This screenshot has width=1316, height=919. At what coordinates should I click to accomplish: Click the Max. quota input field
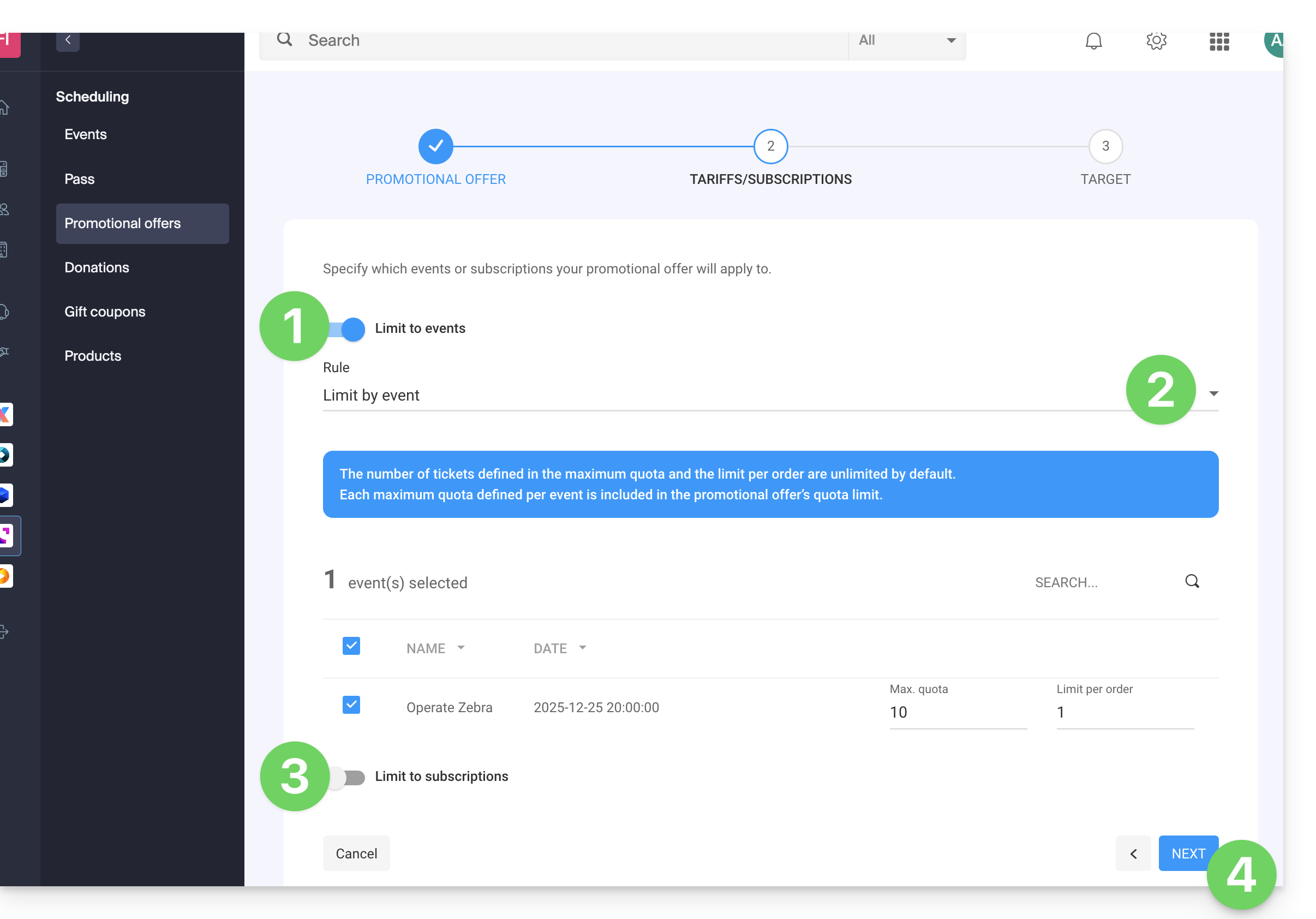coord(957,713)
